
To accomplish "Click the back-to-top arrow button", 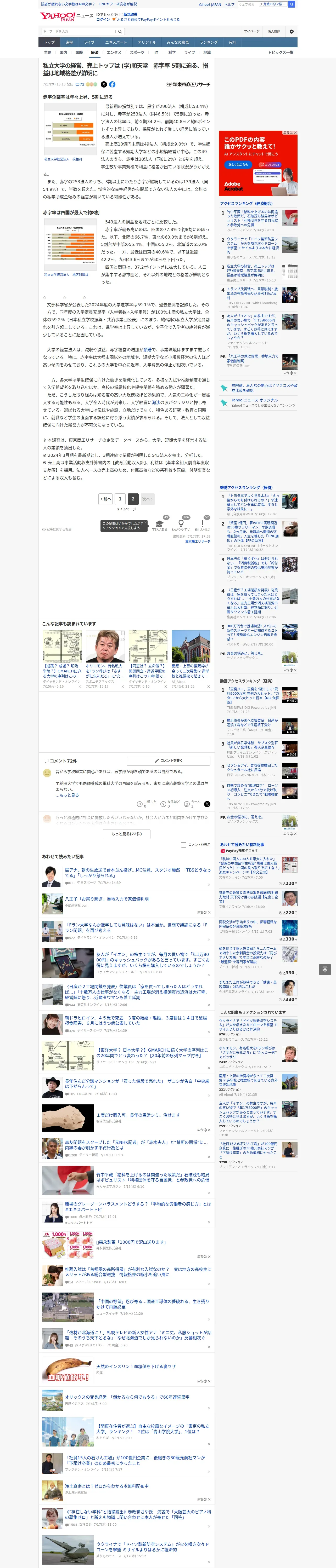I will pos(324,970).
